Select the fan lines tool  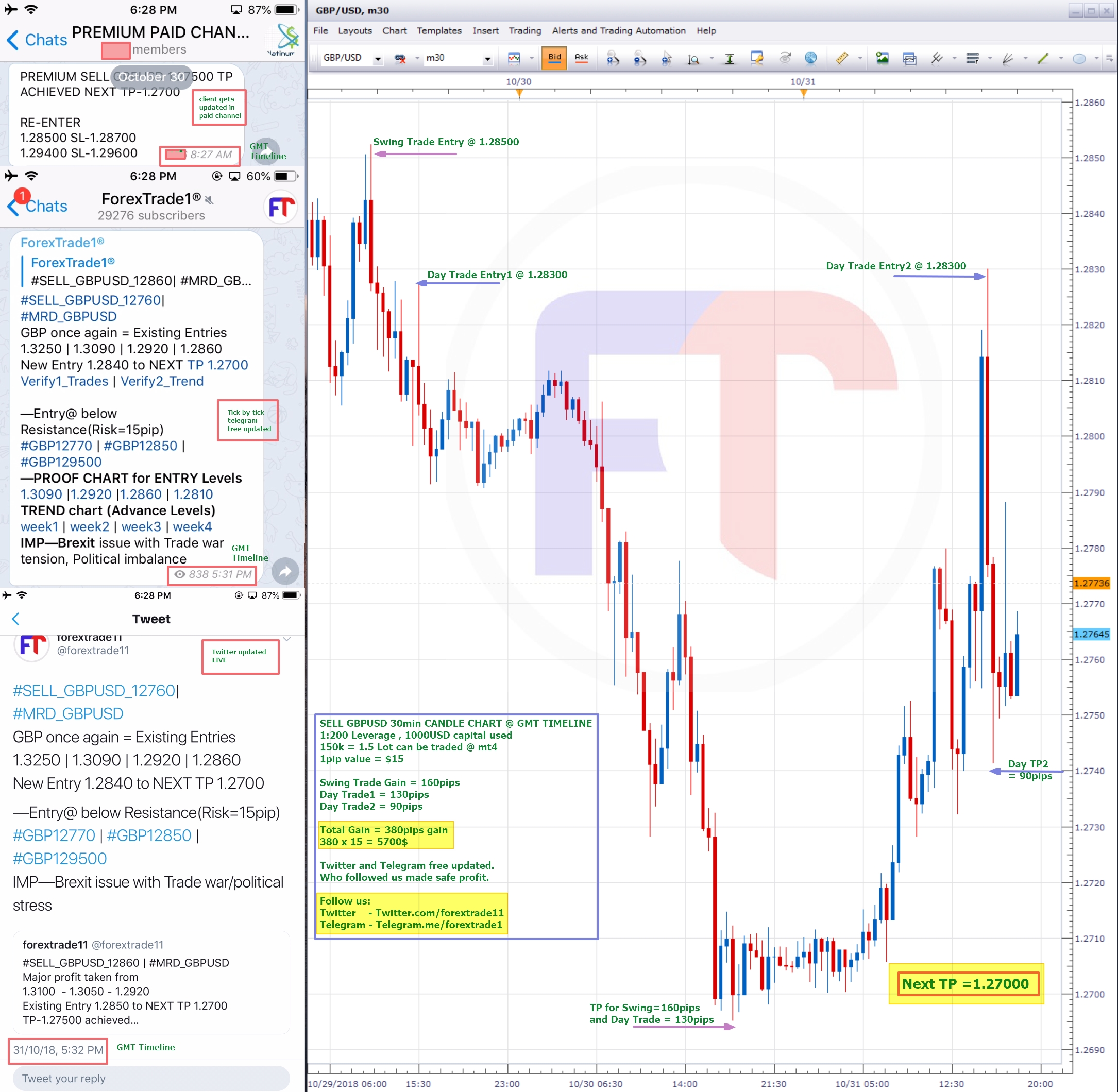[1008, 58]
